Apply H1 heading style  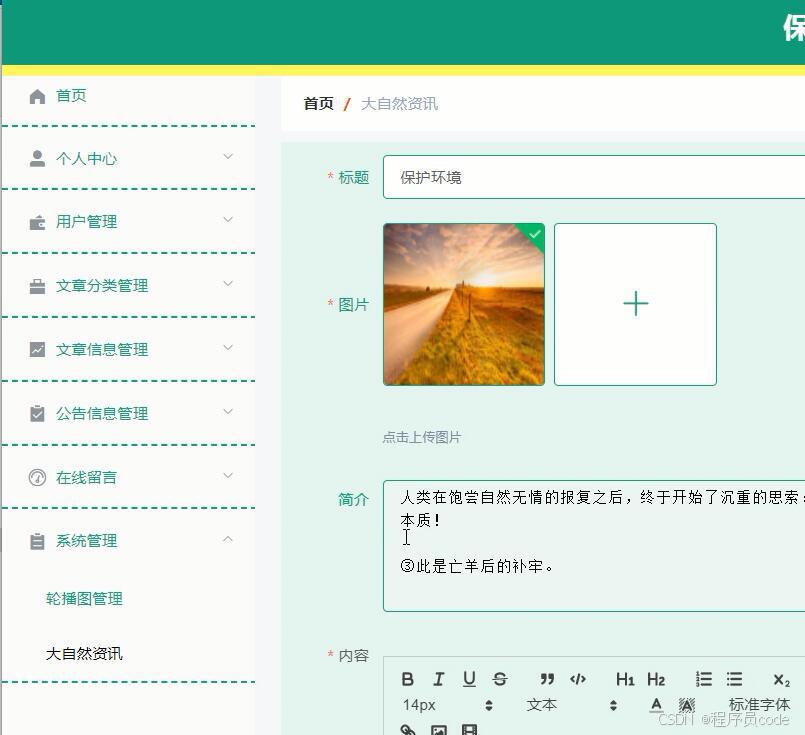[624, 679]
